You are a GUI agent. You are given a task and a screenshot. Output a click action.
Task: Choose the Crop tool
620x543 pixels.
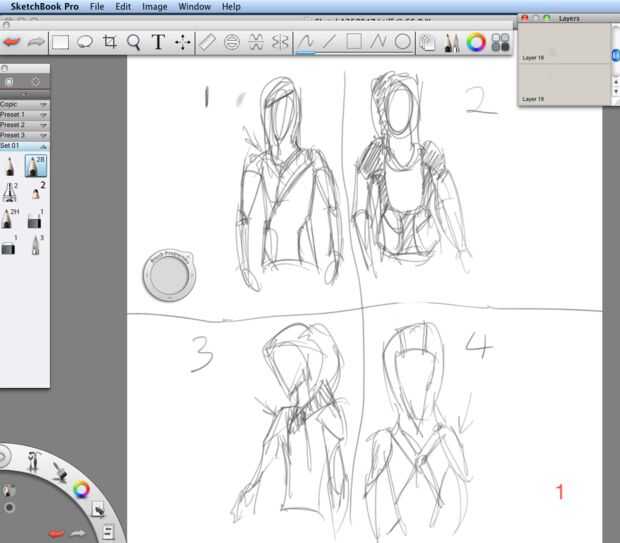pos(110,42)
